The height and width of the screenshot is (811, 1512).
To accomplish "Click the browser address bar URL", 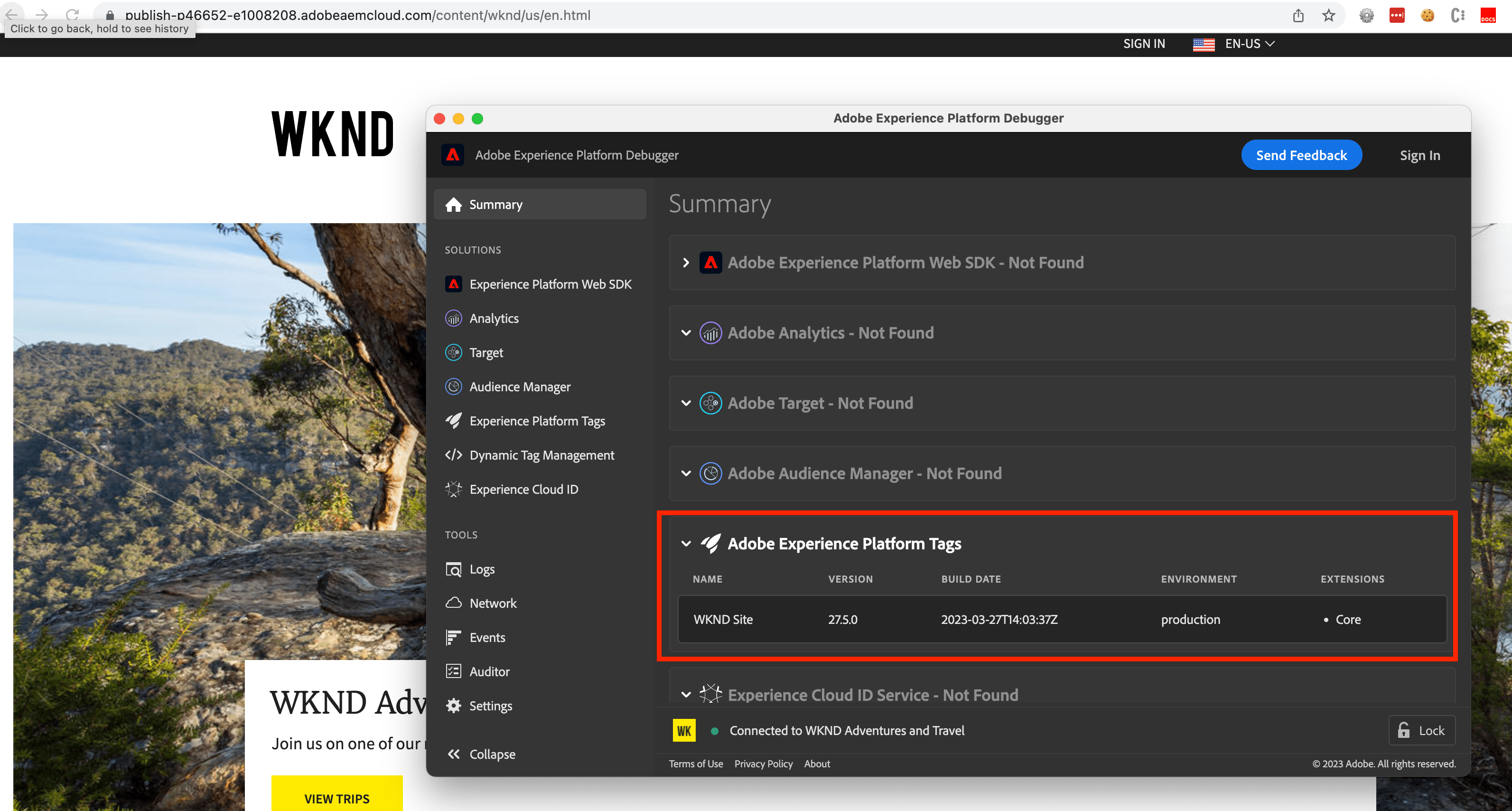I will (x=357, y=15).
